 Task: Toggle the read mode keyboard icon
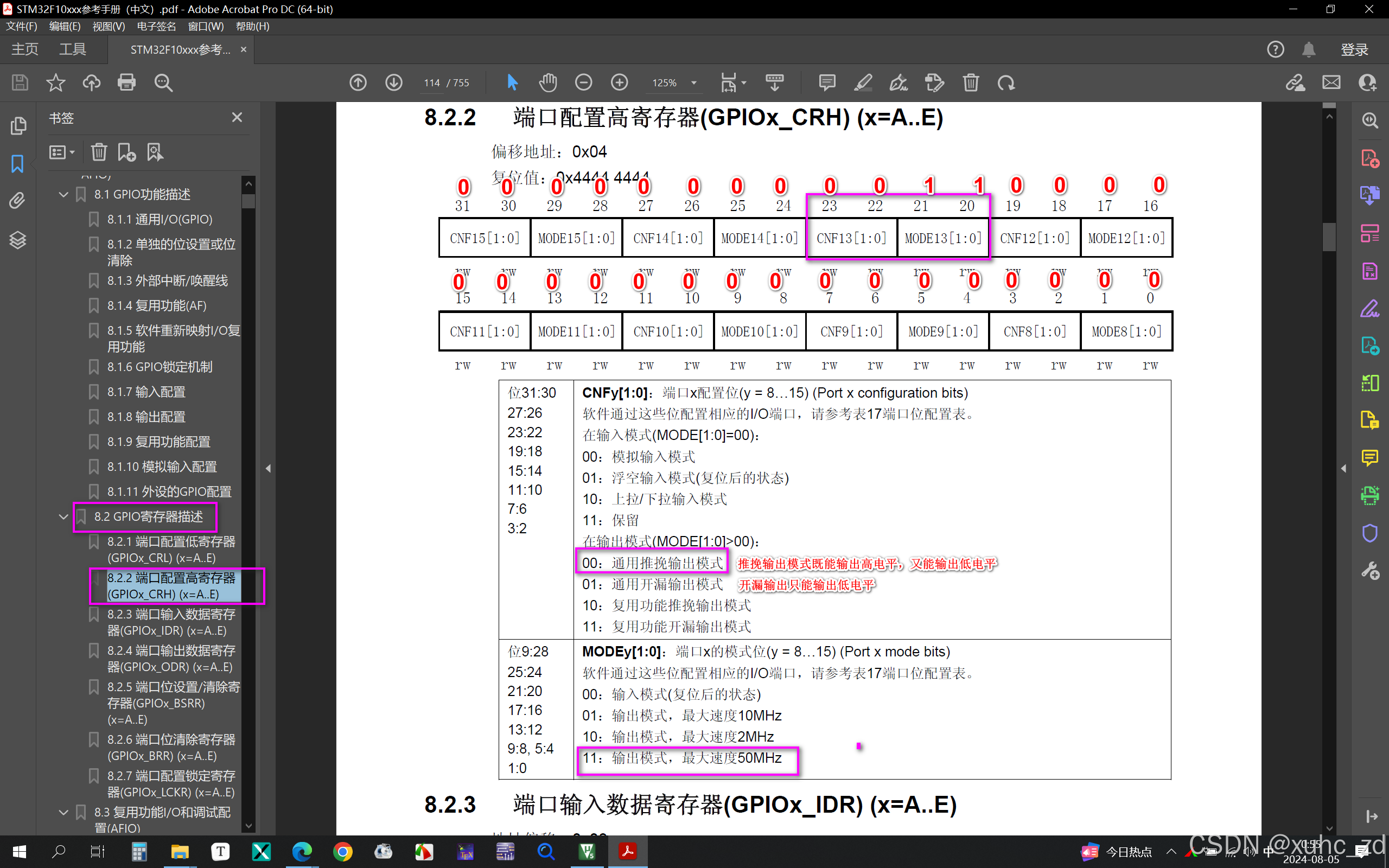(x=774, y=82)
